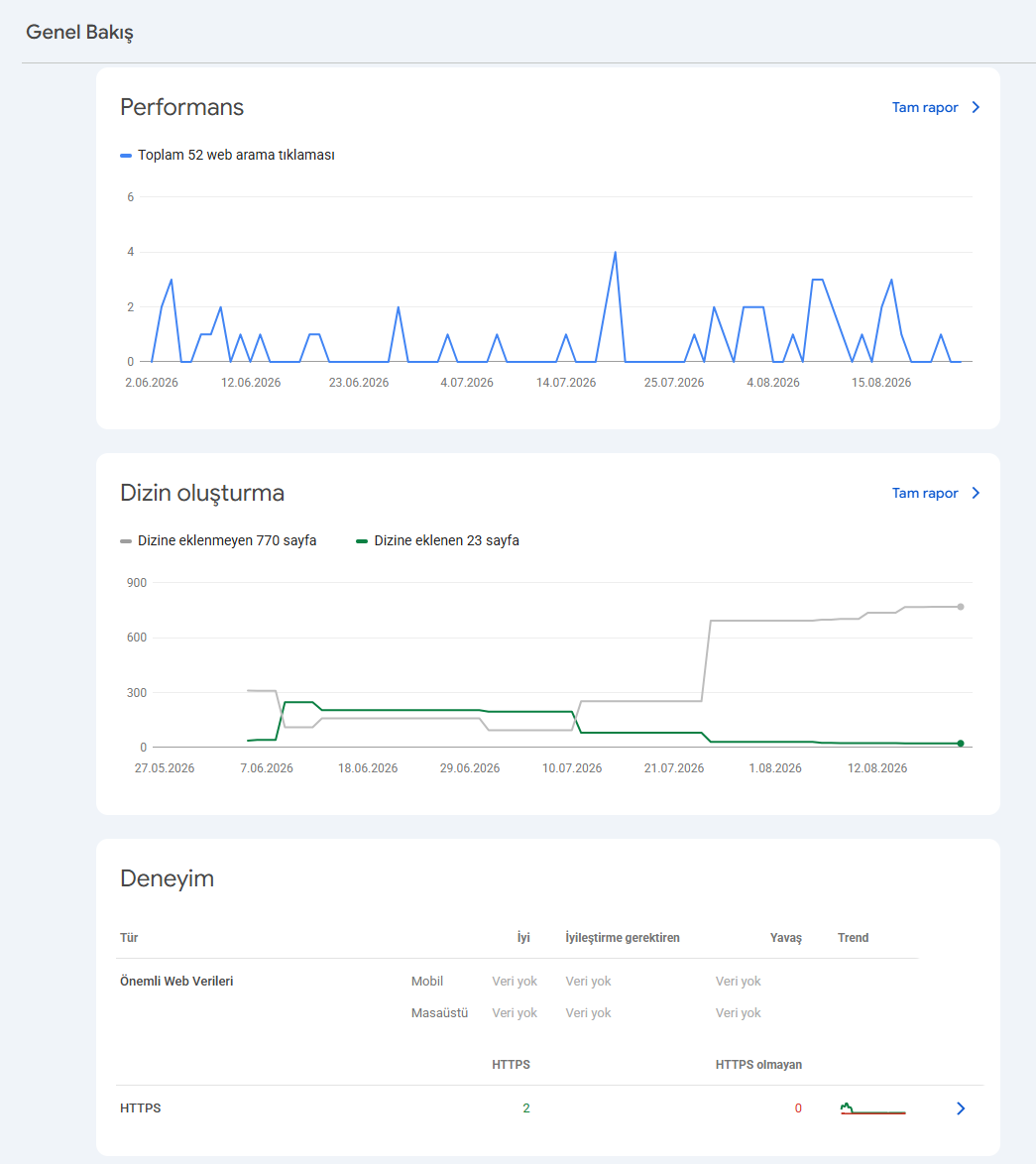Click the blue legend marker for web search clicks
The width and height of the screenshot is (1036, 1164).
[126, 155]
